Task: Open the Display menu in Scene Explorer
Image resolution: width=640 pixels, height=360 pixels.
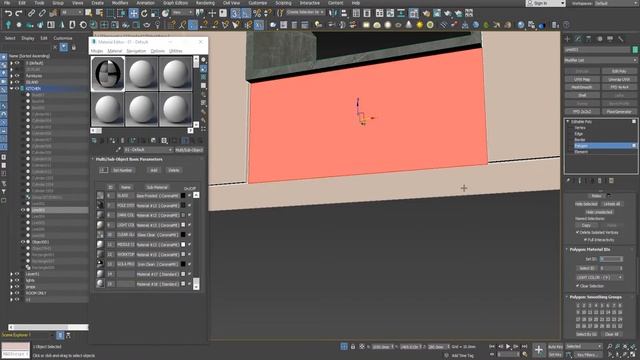Action: (x=28, y=38)
